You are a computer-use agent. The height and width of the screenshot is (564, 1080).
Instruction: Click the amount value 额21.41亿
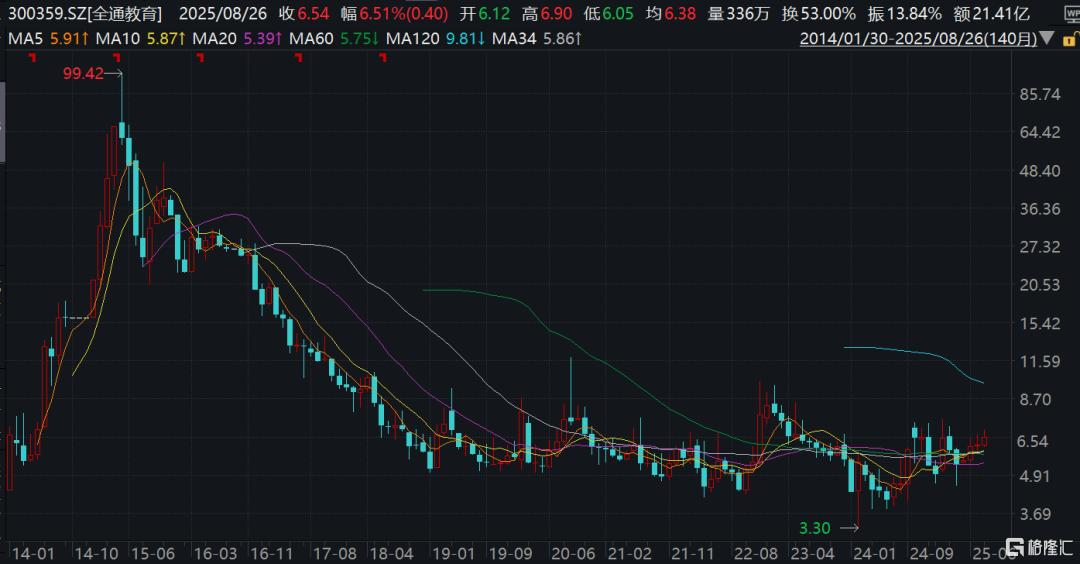[992, 14]
